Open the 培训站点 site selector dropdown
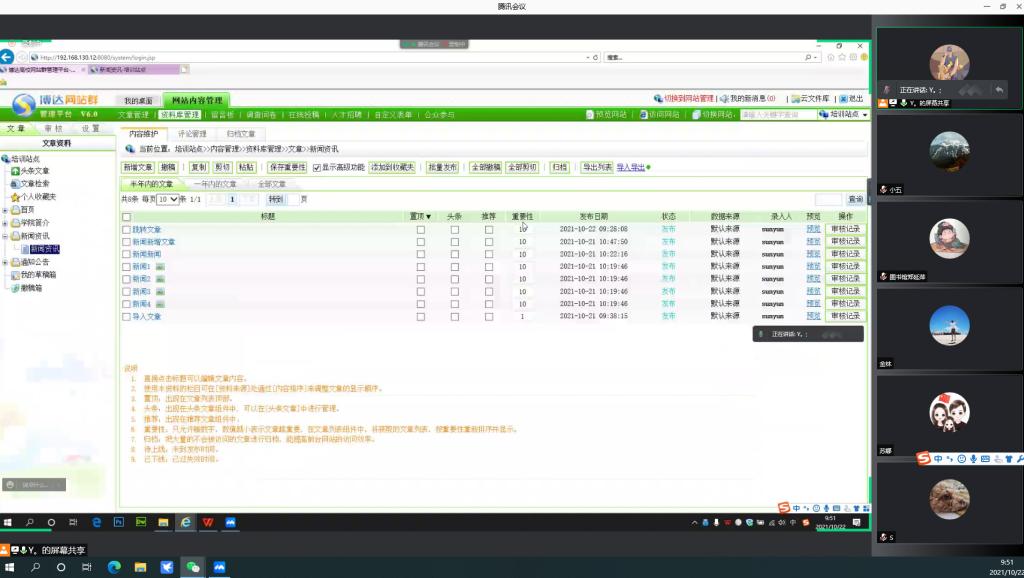Screen dimensions: 1024x578 pos(843,115)
